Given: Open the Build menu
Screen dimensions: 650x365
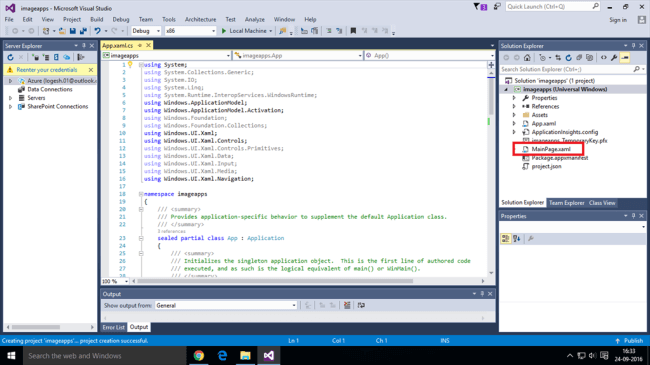Looking at the screenshot, I should point(97,19).
